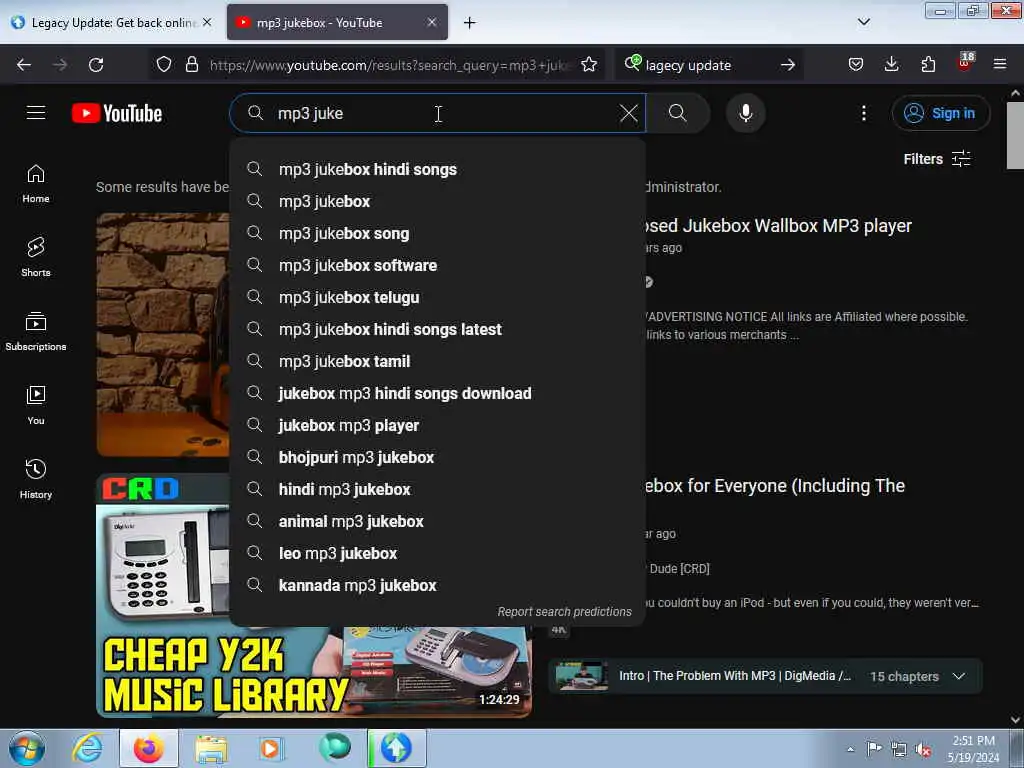The width and height of the screenshot is (1024, 768).
Task: Show hidden tray icons arrow
Action: (850, 750)
